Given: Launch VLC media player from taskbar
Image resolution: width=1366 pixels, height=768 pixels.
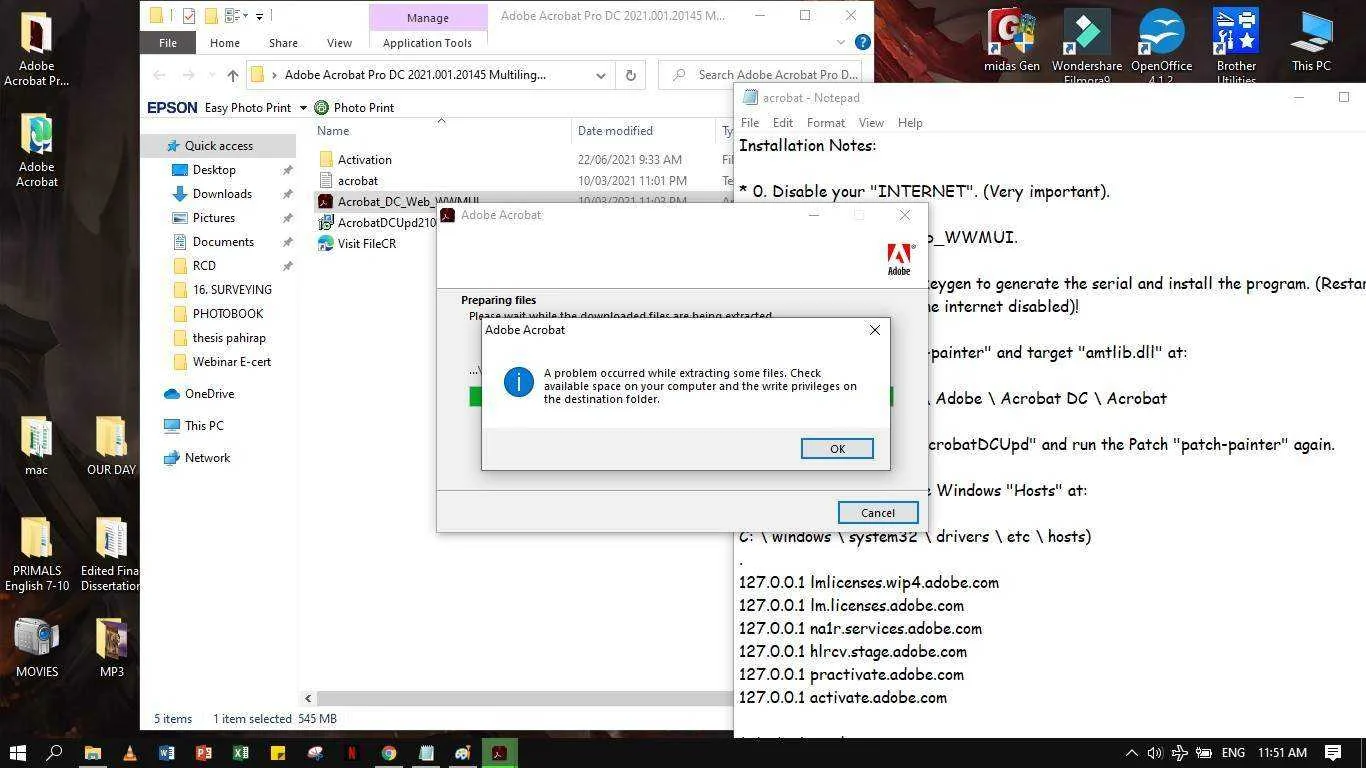Looking at the screenshot, I should coord(129,753).
